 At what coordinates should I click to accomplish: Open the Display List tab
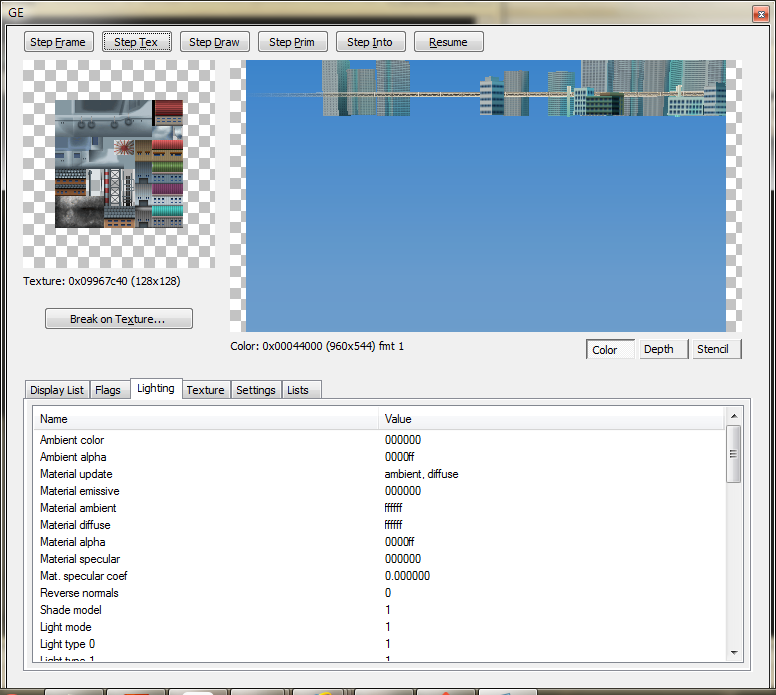pos(57,390)
